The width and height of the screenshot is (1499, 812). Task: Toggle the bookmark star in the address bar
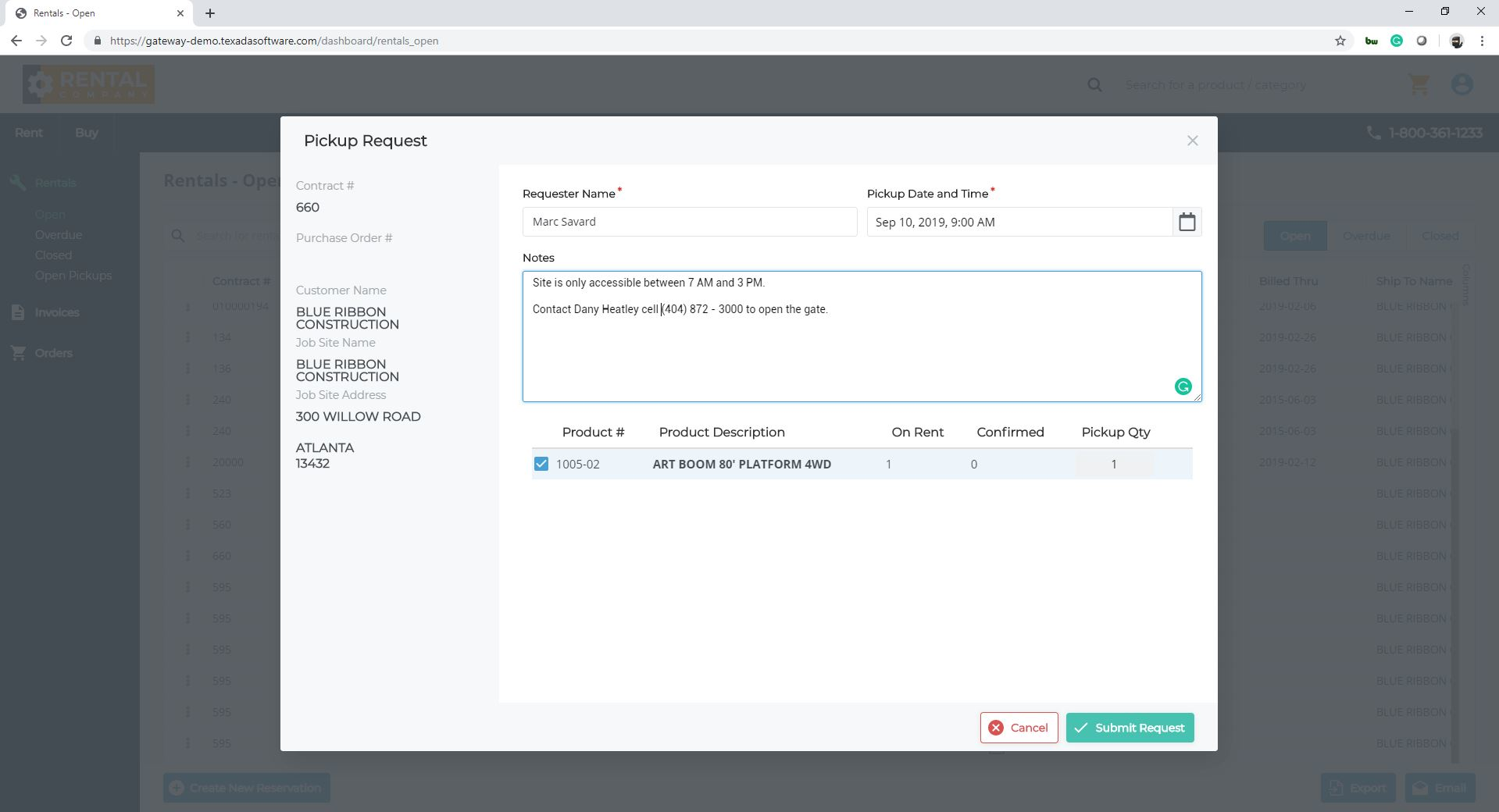tap(1339, 41)
